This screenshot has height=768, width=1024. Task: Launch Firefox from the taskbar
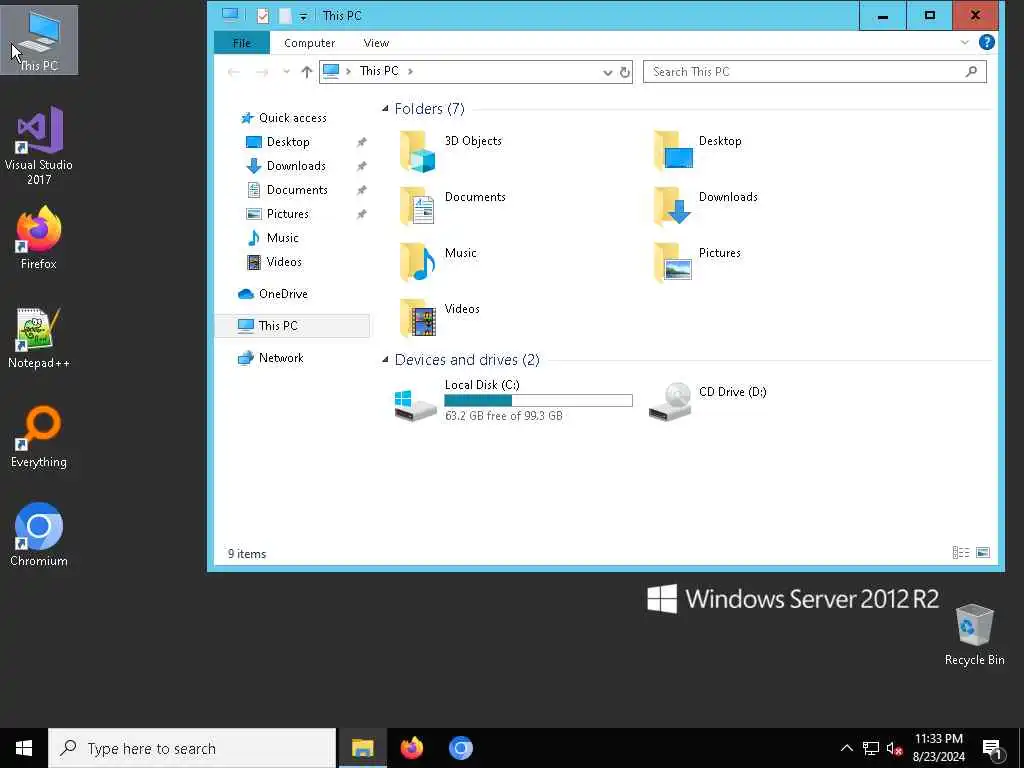tap(411, 748)
